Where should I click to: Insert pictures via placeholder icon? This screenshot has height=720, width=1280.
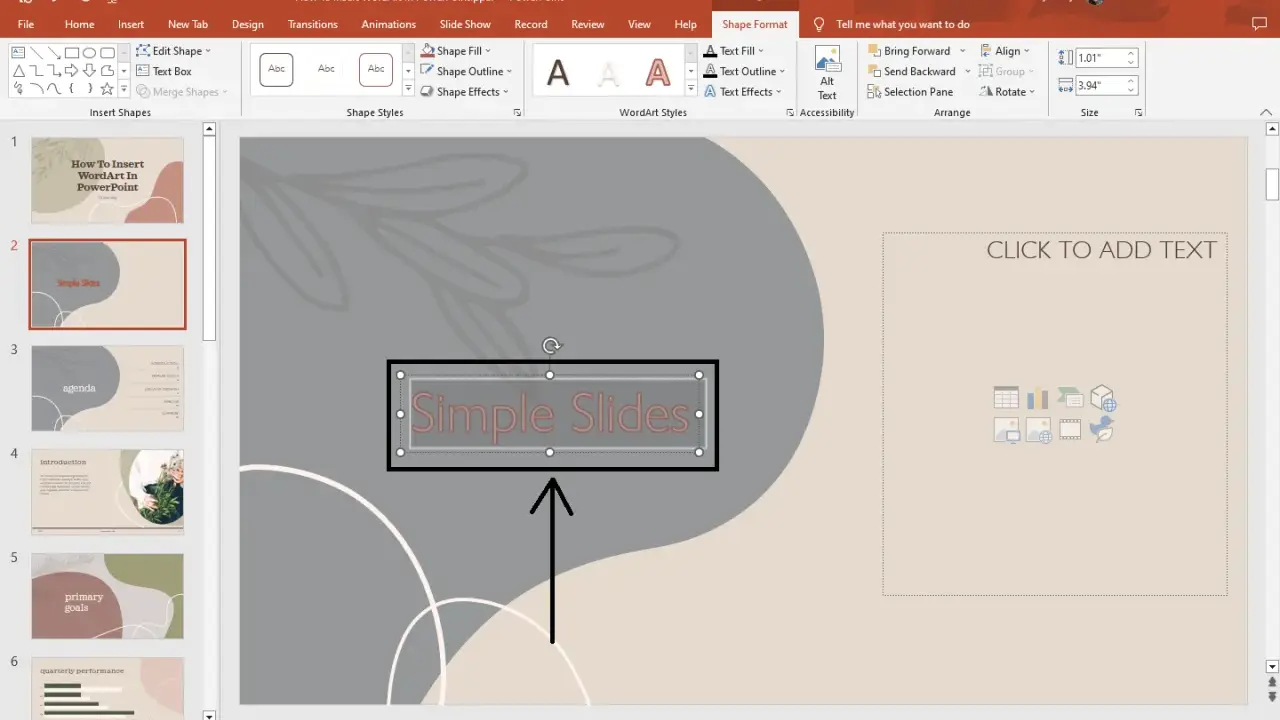(x=1006, y=430)
